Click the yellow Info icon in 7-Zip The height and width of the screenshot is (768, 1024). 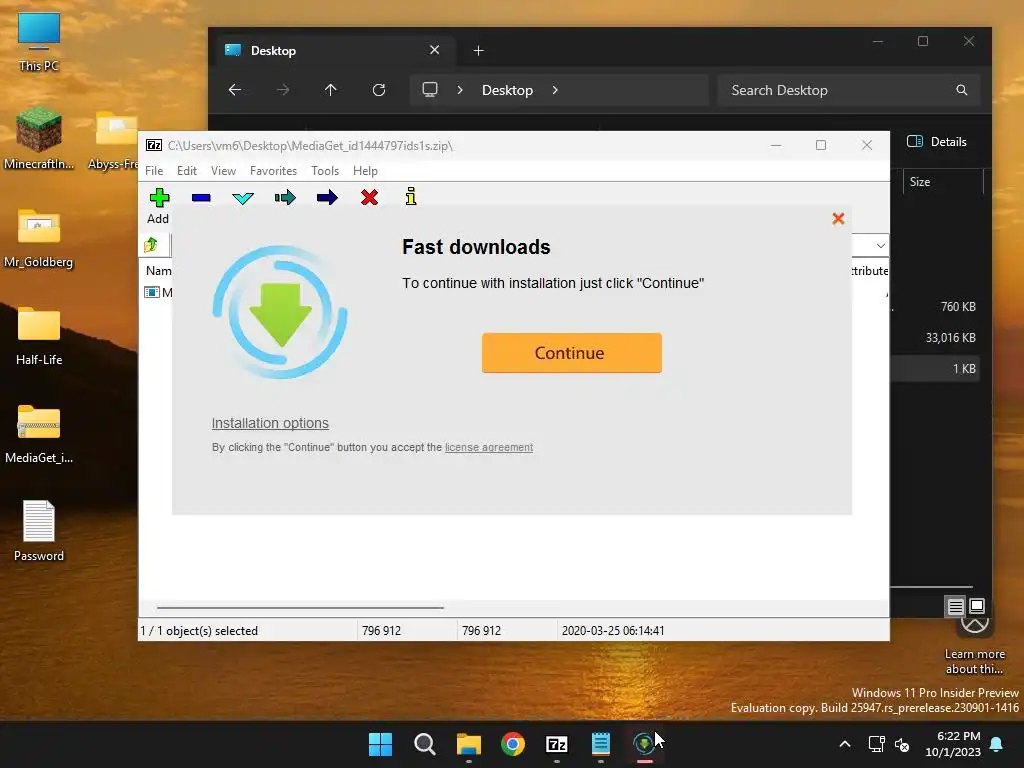coord(411,197)
